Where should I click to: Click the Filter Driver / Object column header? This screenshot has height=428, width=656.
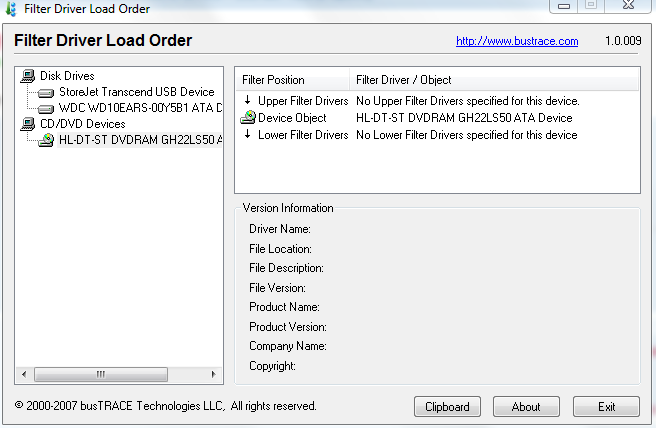click(x=495, y=79)
